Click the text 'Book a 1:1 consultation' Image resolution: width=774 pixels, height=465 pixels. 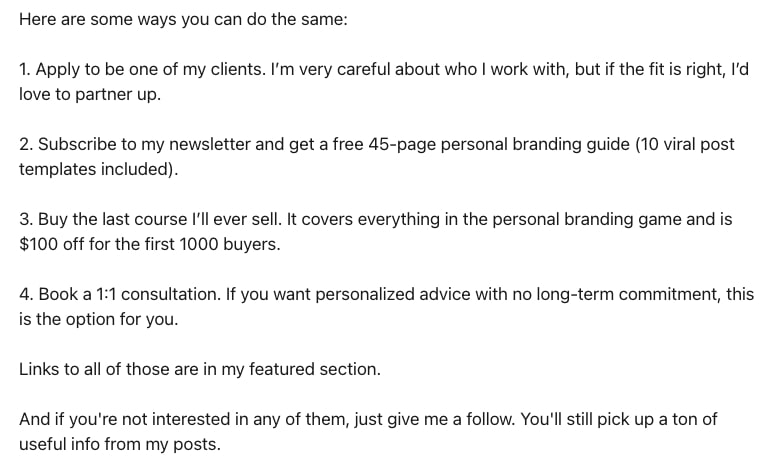click(x=128, y=295)
